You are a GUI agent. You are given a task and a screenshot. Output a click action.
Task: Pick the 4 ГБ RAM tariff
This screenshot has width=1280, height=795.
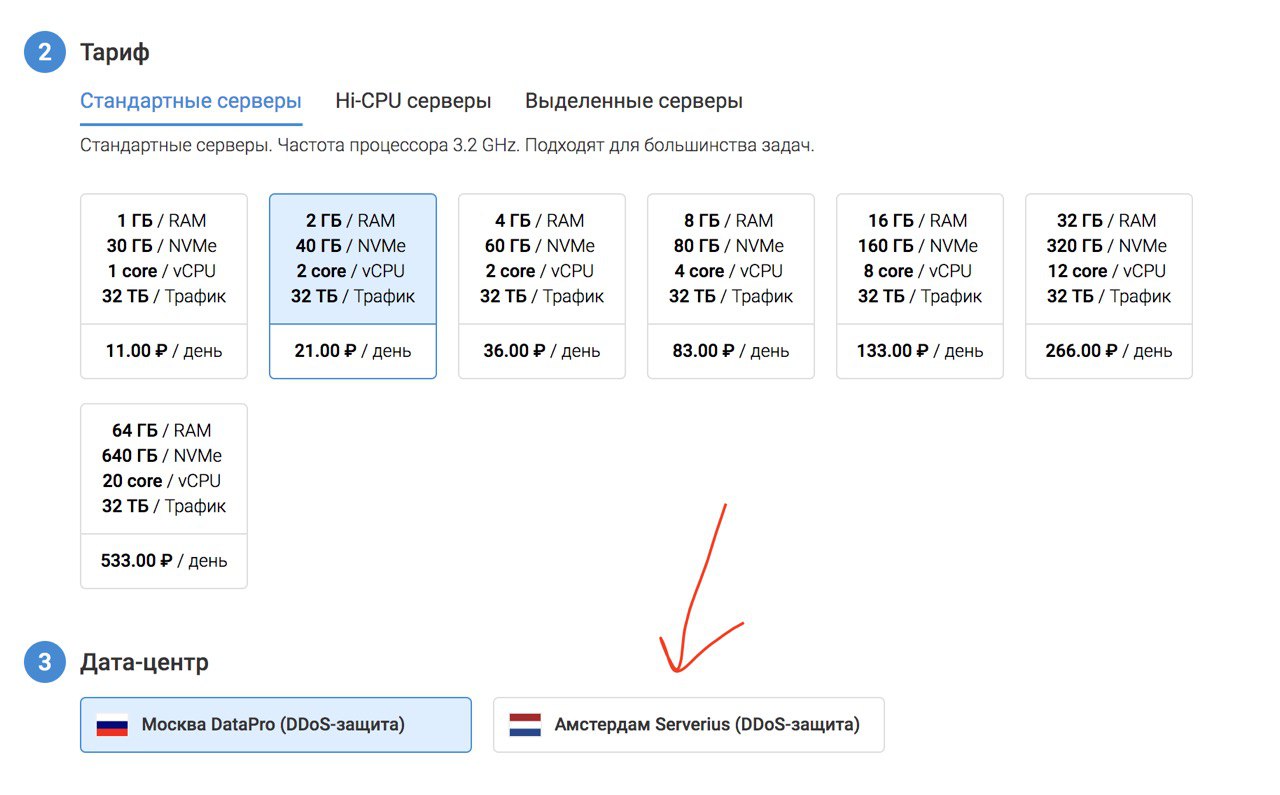tap(542, 259)
